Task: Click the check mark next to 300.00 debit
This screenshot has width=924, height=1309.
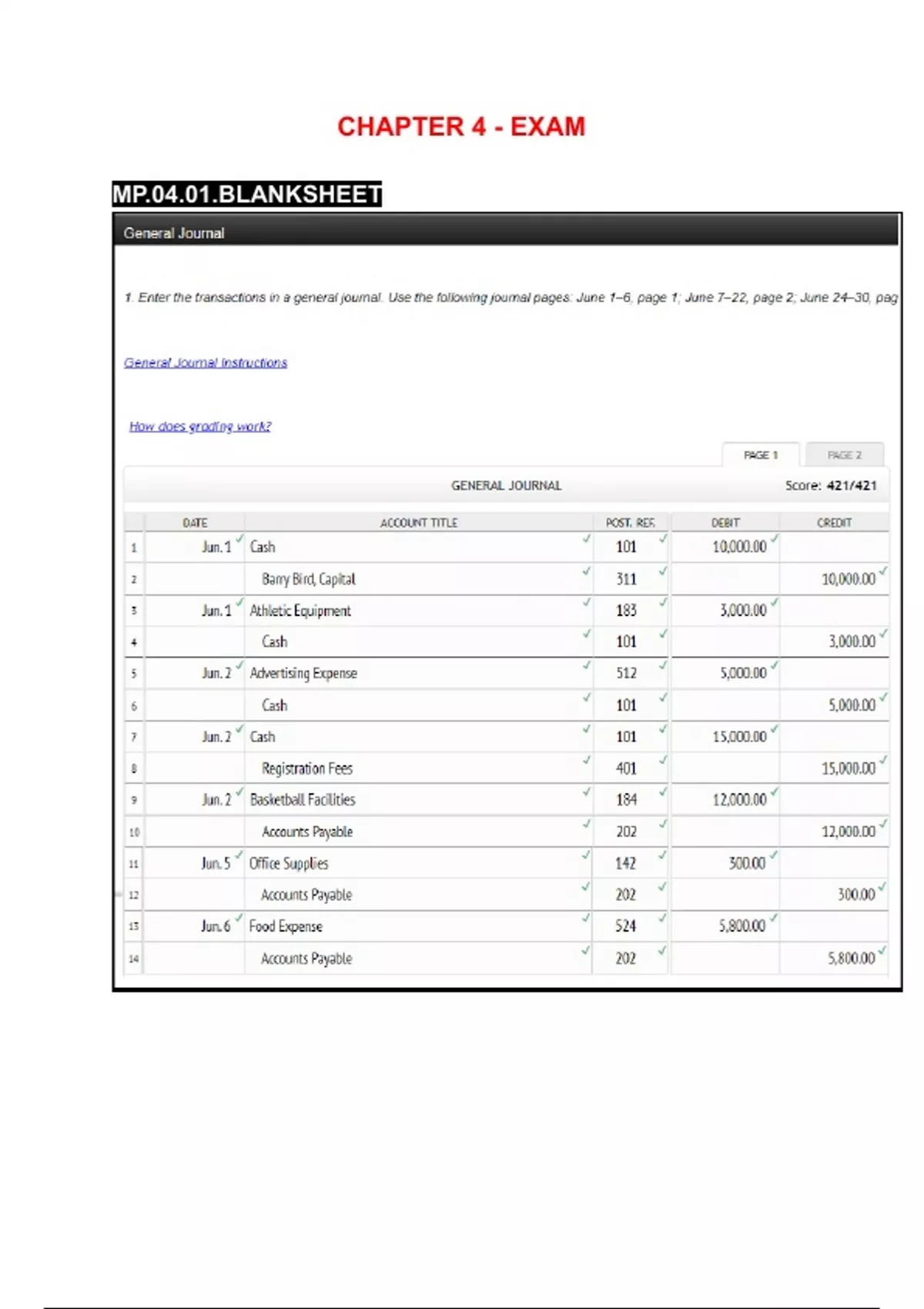Action: pos(773,855)
